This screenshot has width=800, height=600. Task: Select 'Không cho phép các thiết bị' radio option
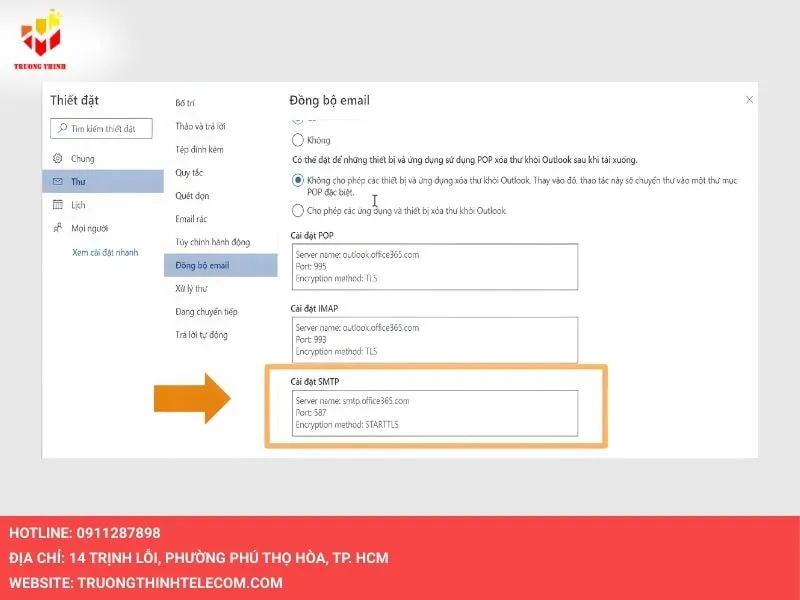(x=298, y=180)
